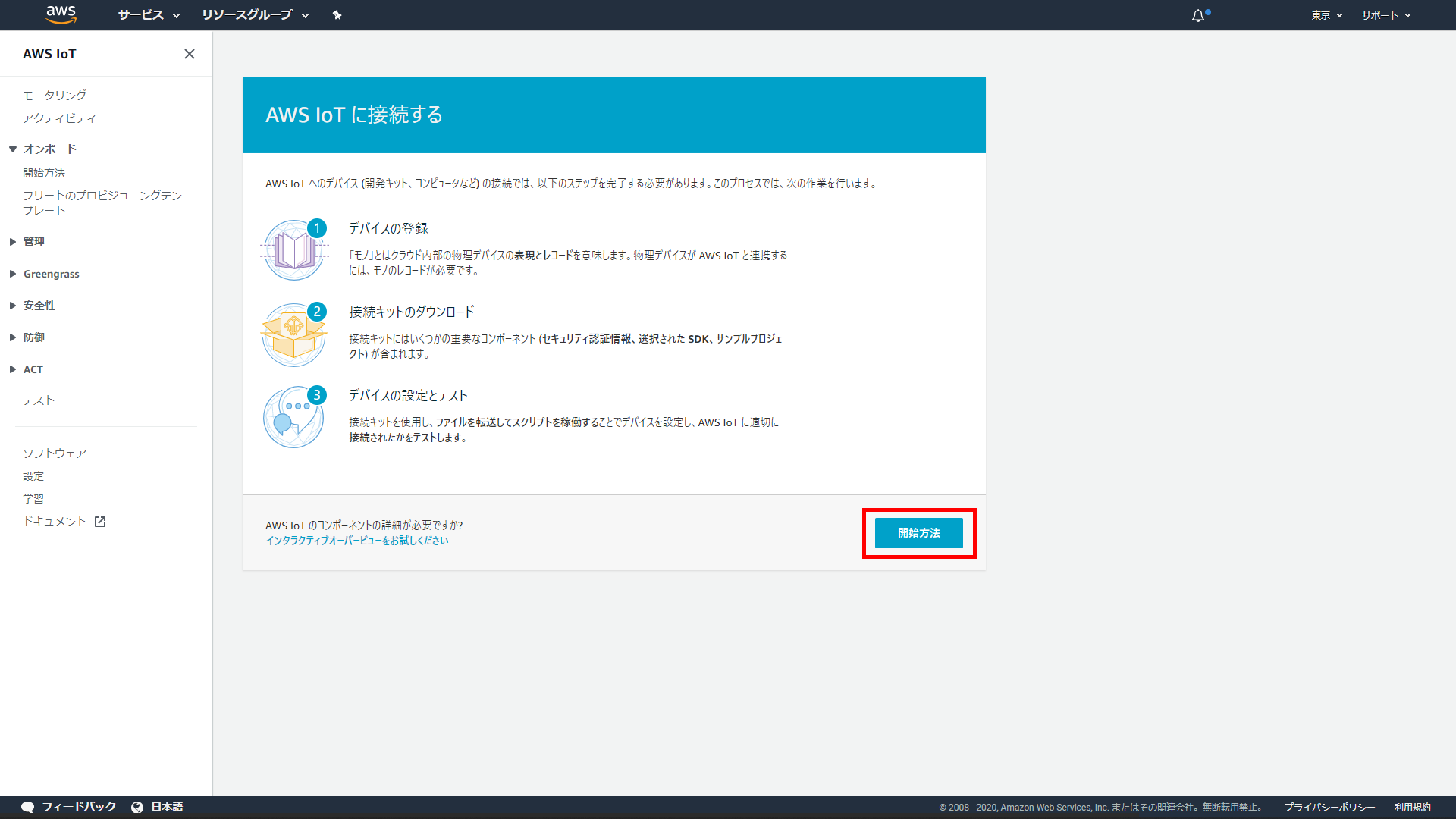The width and height of the screenshot is (1456, 819).
Task: Open the notifications bell icon
Action: 1198,16
